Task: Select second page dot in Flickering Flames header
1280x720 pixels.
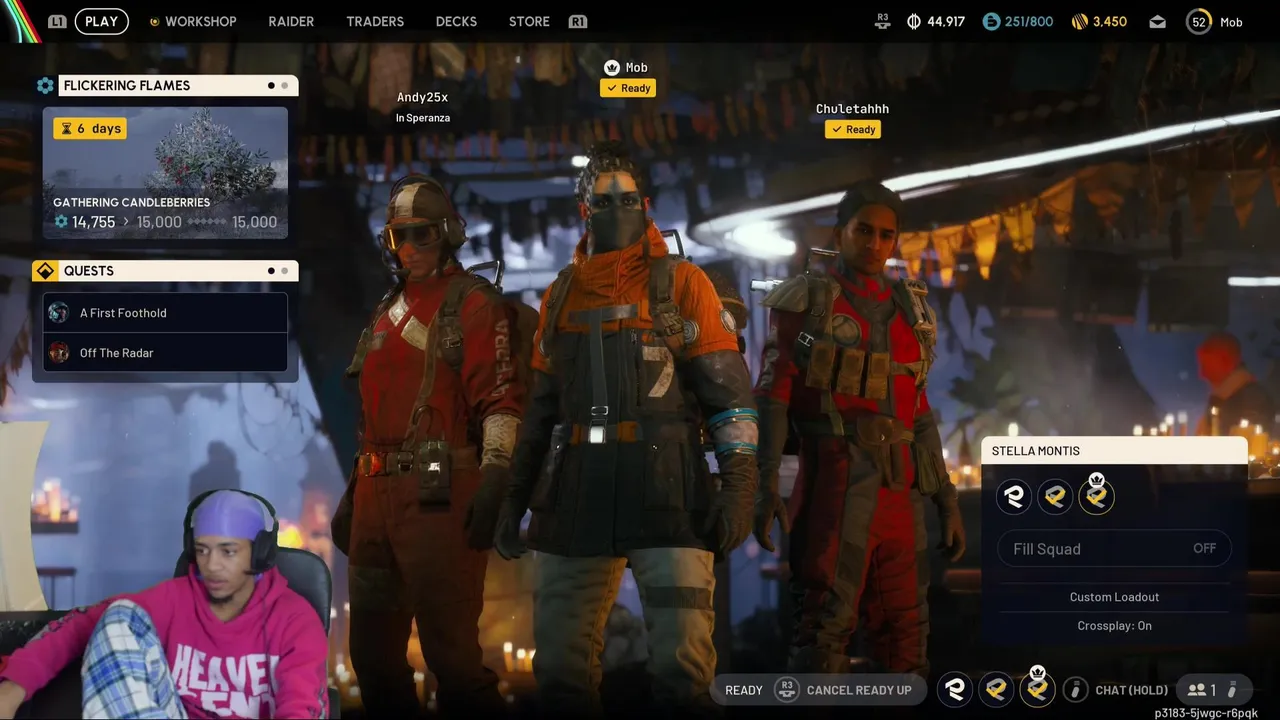Action: click(x=285, y=86)
